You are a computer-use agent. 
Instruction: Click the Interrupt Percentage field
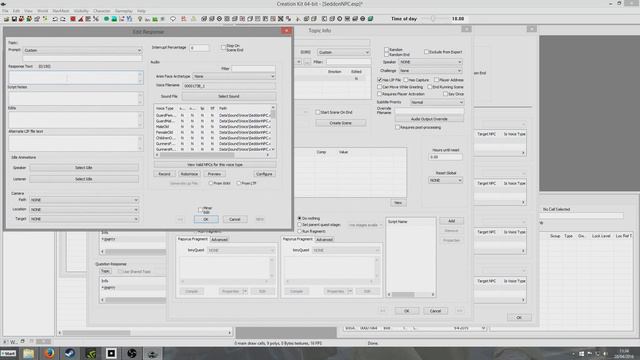coord(199,48)
